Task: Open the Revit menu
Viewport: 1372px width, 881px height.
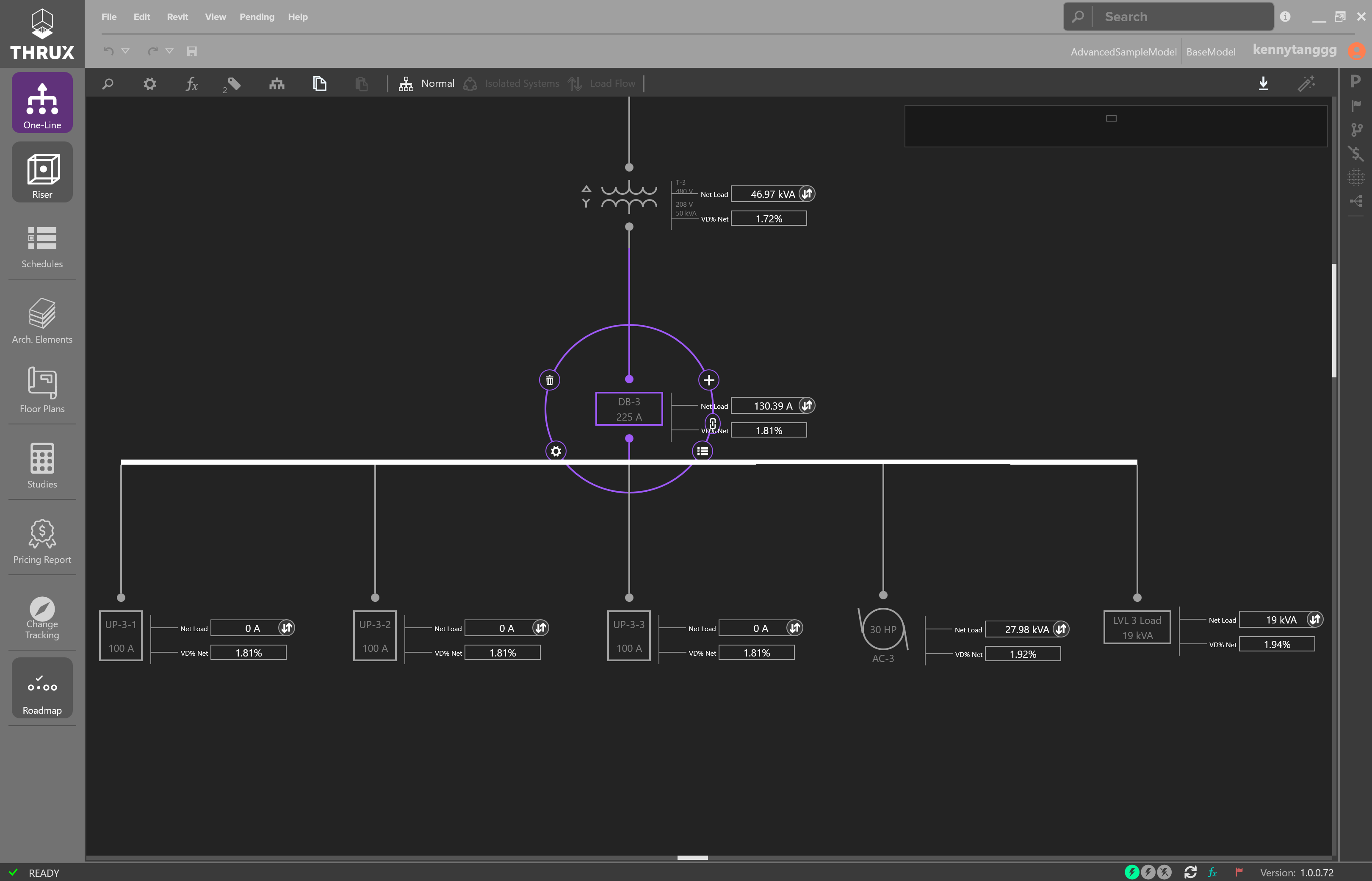Action: click(x=177, y=17)
